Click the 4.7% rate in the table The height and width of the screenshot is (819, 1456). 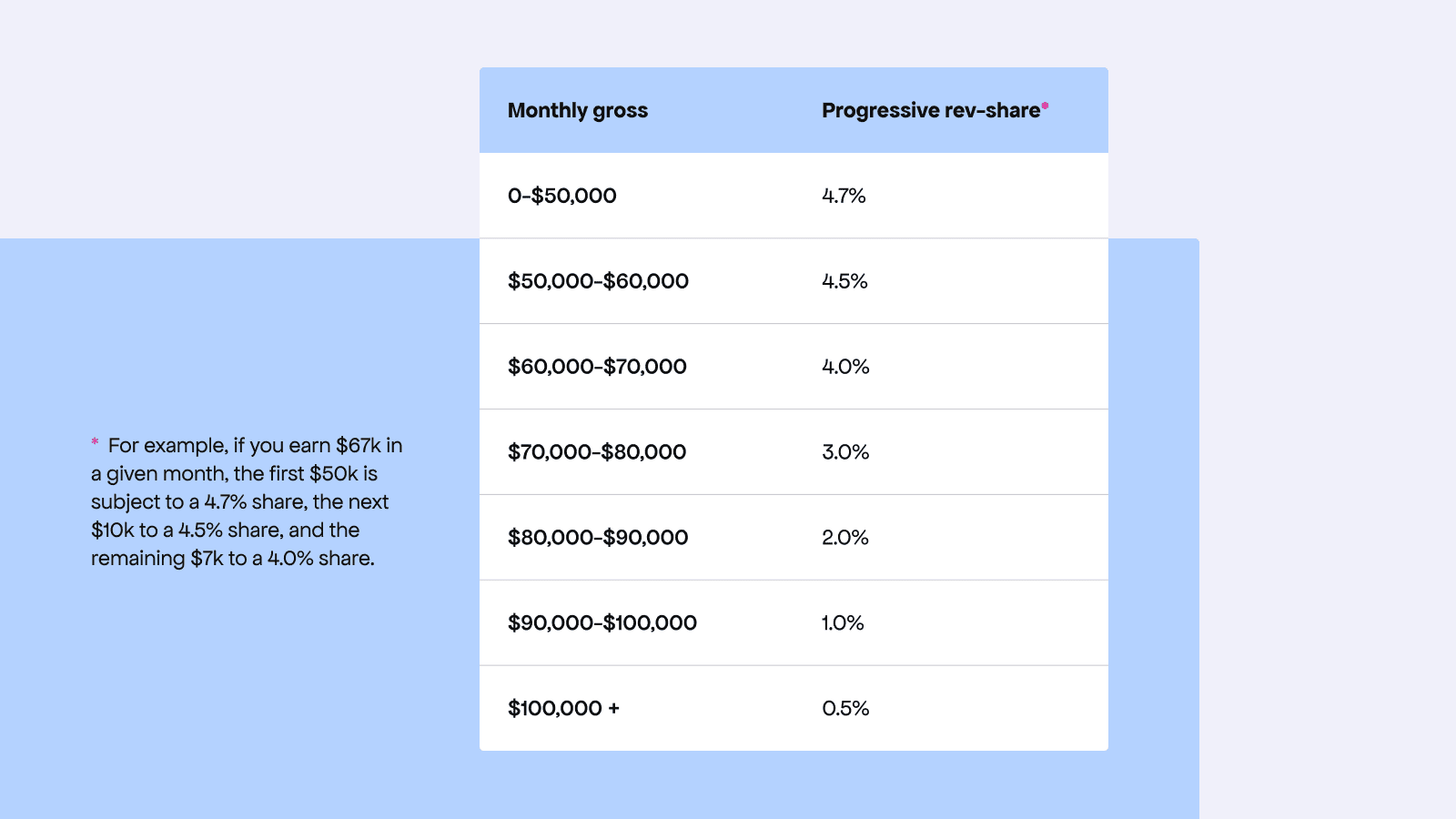[x=844, y=196]
